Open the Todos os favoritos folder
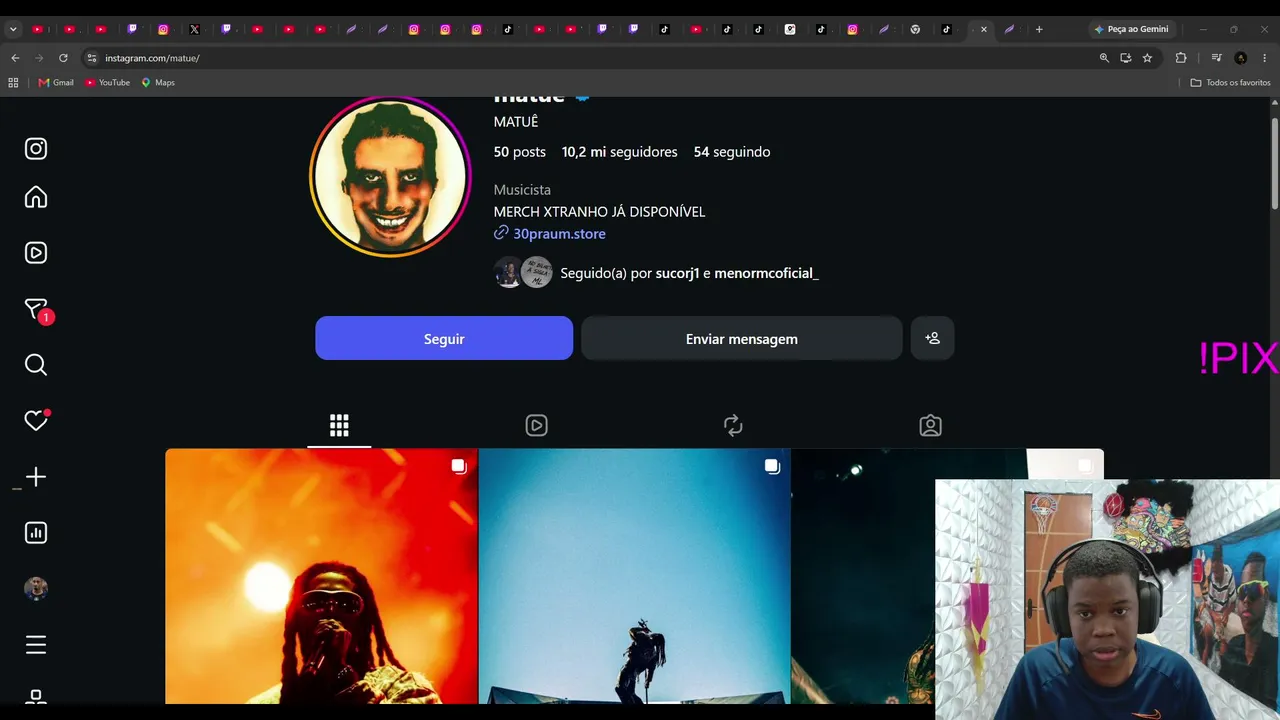 [1231, 83]
